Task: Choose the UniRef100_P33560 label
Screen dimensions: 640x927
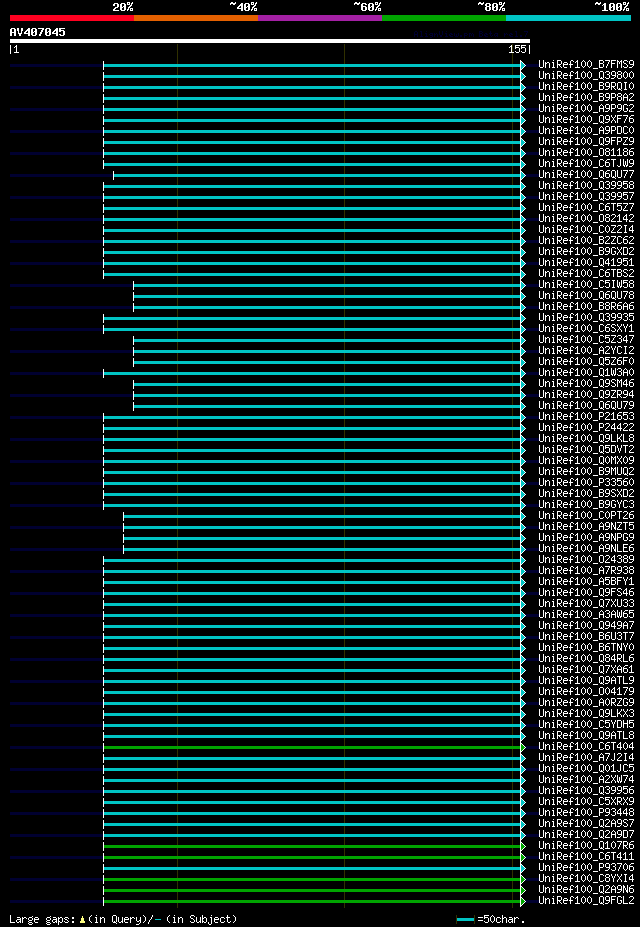Action: pos(586,484)
